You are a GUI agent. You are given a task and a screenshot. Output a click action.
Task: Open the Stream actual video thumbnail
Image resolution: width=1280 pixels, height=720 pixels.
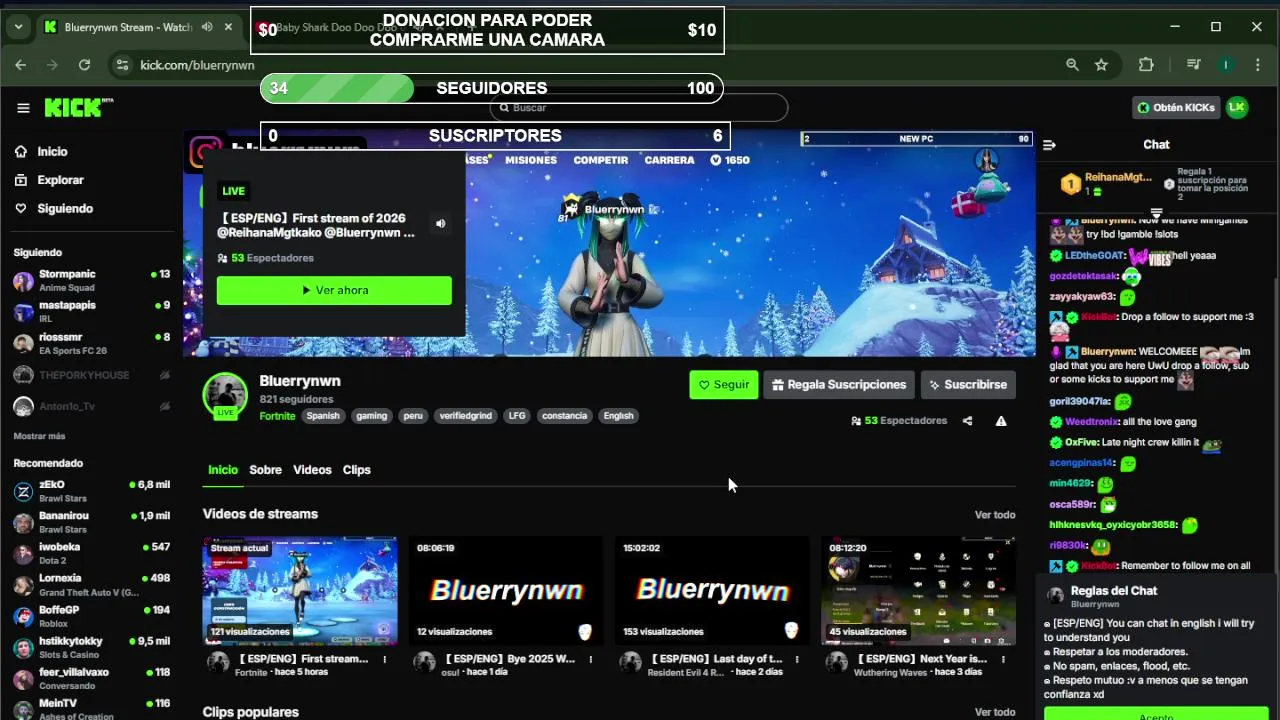tap(300, 591)
